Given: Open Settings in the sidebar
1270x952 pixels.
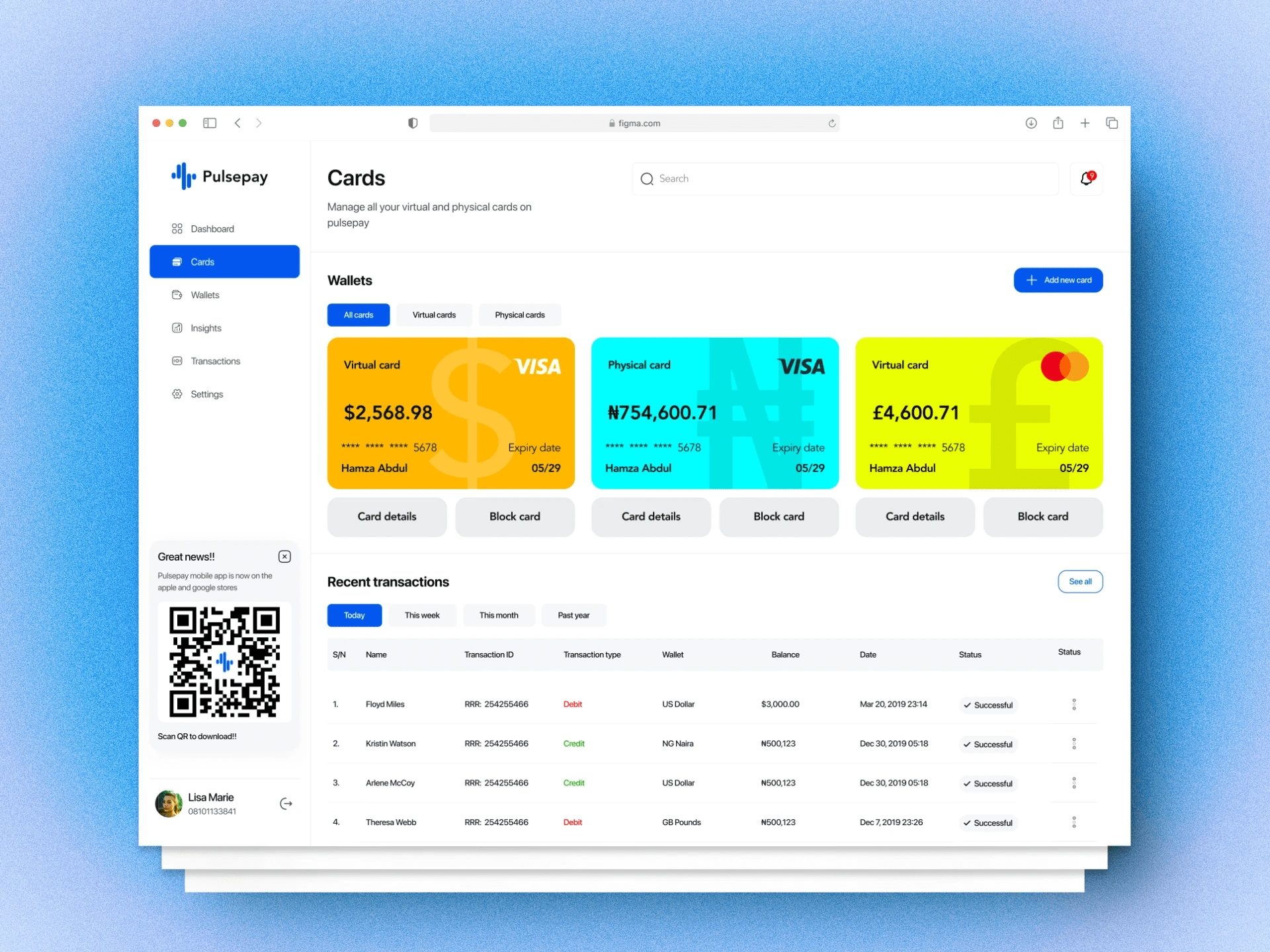Looking at the screenshot, I should click(224, 394).
